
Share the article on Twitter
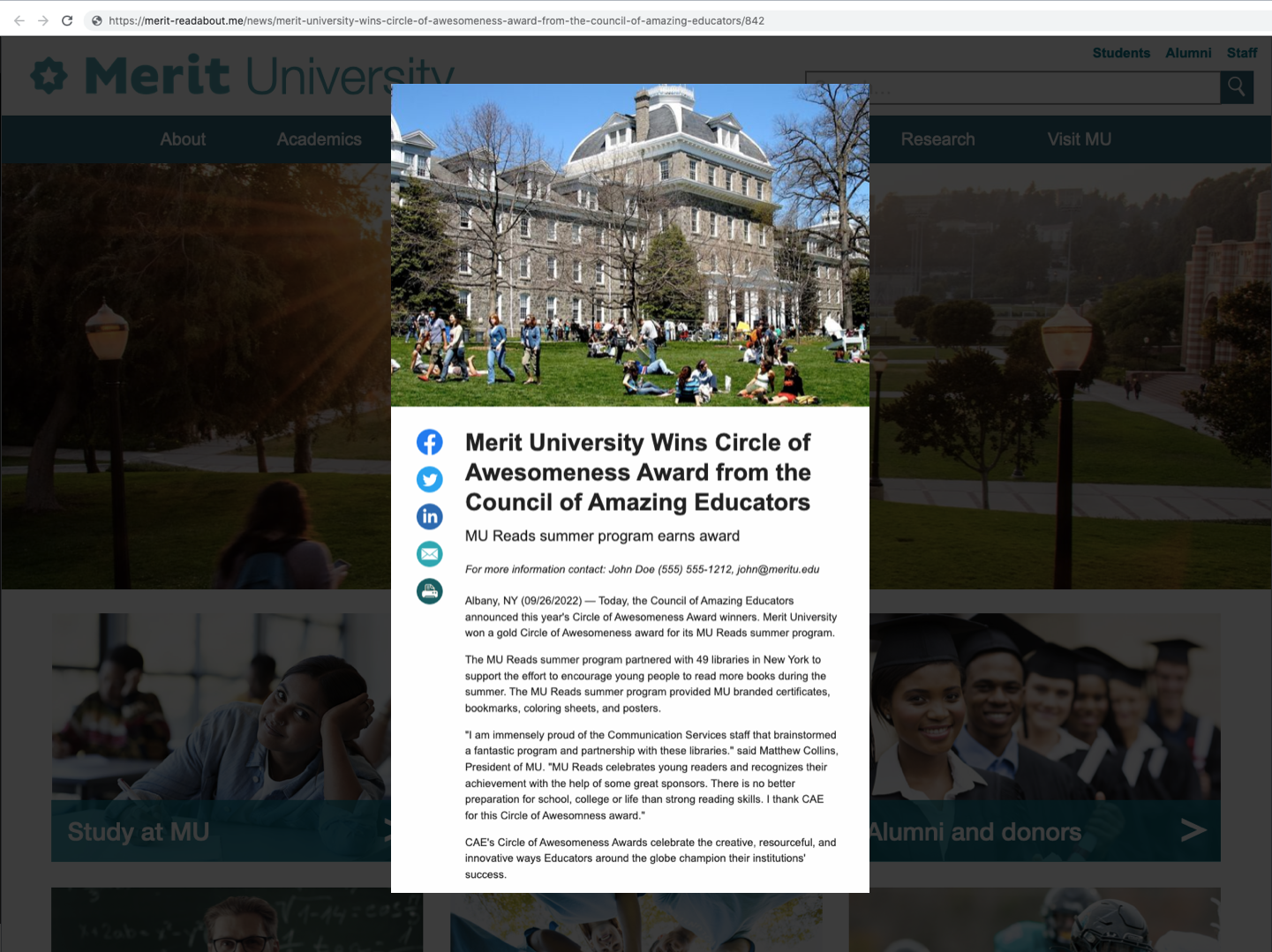point(430,479)
